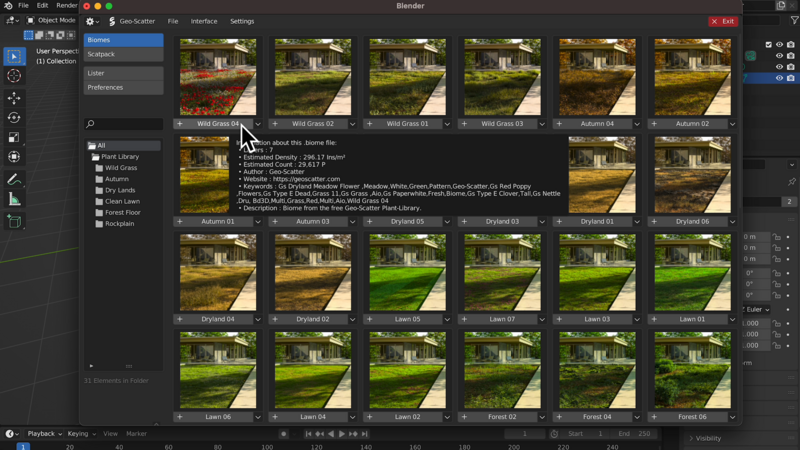Toggle visibility eye of first outliner row
Image resolution: width=800 pixels, height=450 pixels.
(779, 44)
